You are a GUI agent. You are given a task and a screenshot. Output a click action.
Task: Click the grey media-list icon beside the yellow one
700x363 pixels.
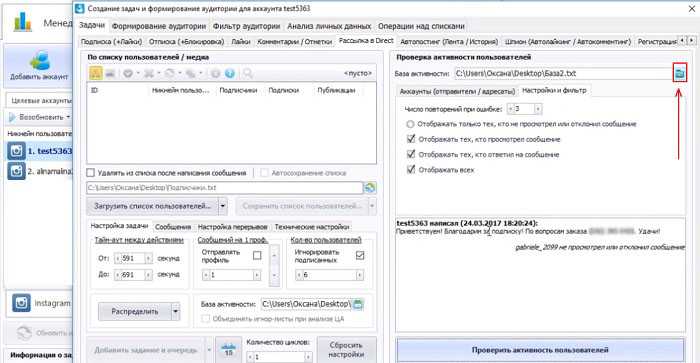110,73
